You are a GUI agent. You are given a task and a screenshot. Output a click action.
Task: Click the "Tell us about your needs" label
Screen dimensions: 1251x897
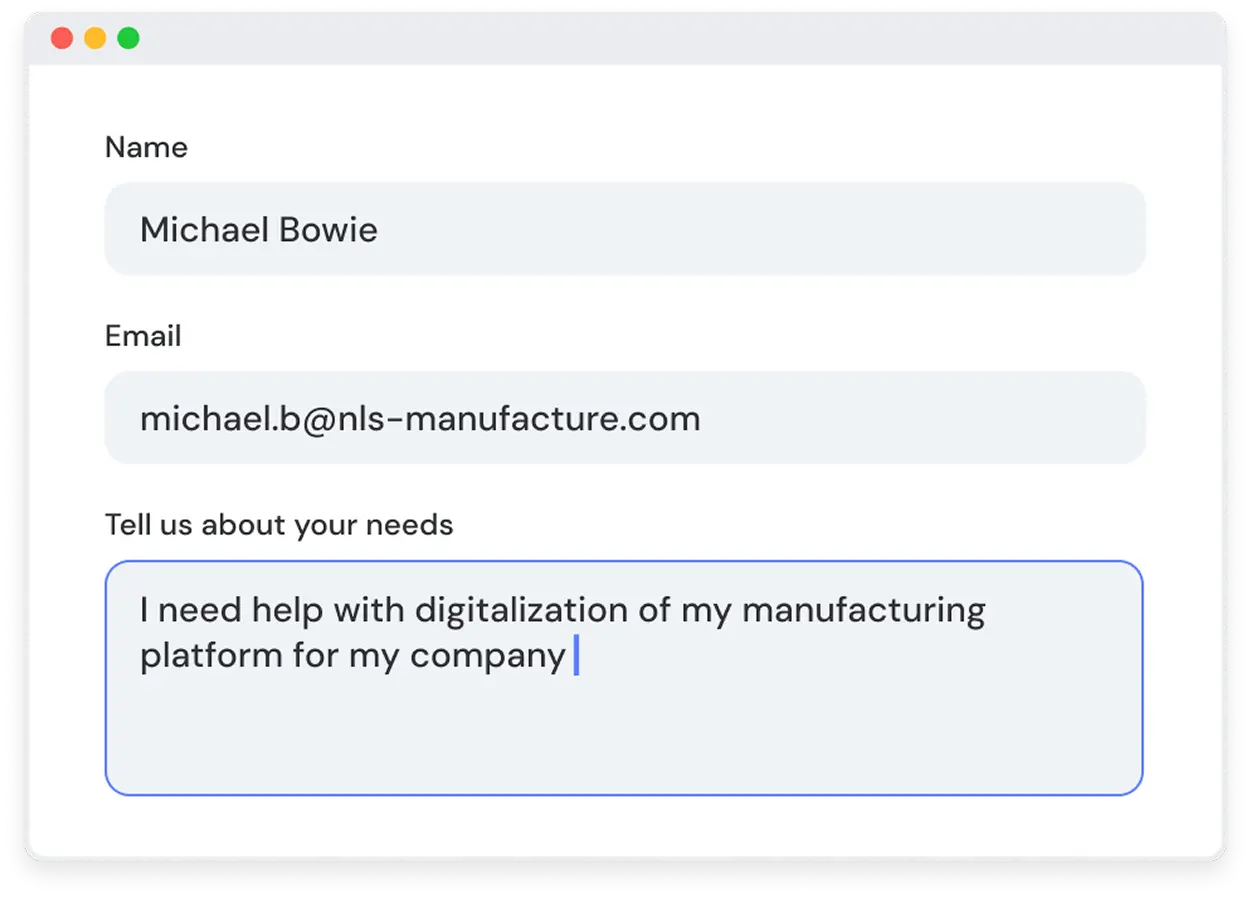(279, 525)
